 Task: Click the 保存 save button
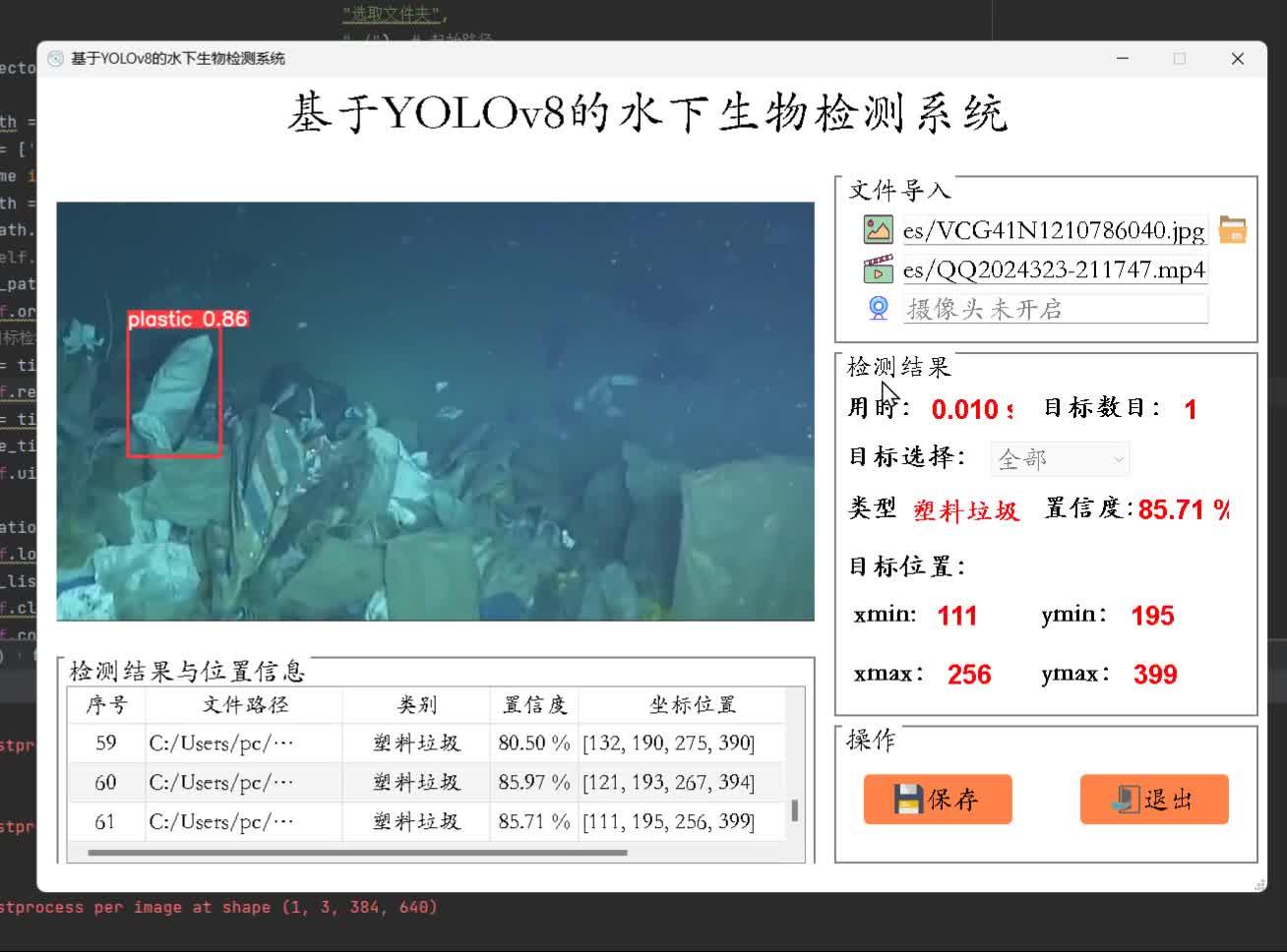point(937,799)
